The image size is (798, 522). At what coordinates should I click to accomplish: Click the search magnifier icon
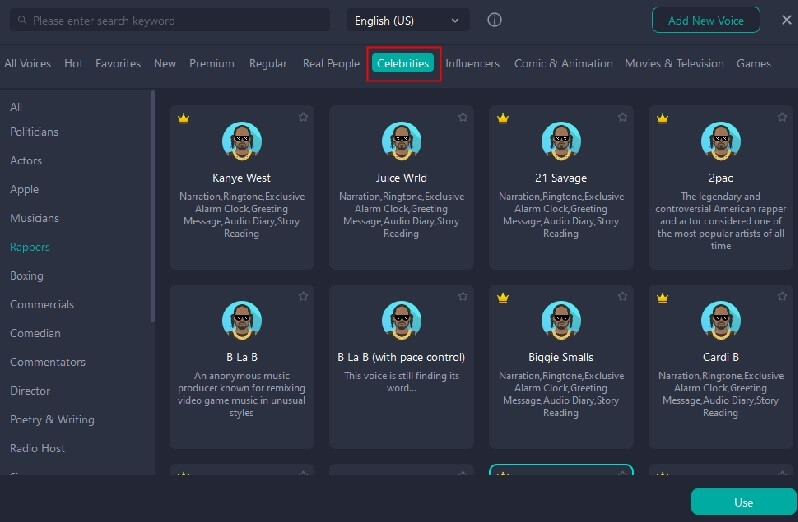(x=21, y=21)
